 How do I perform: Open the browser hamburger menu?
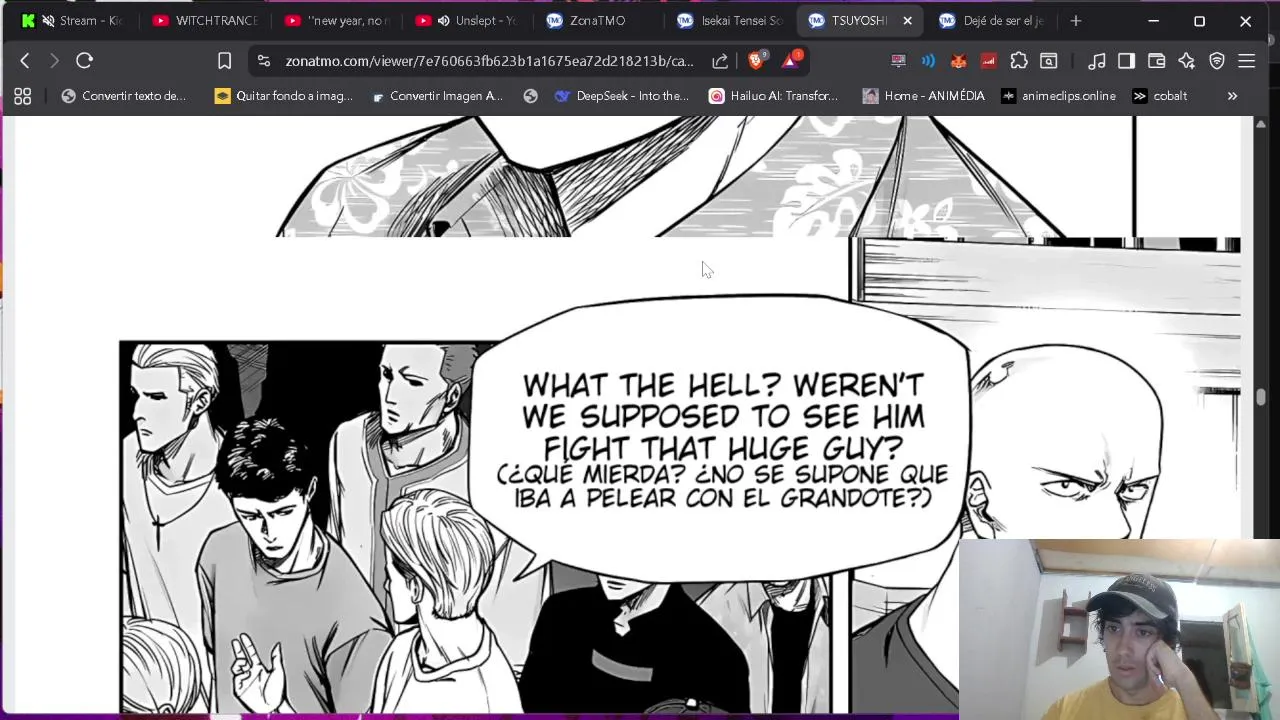pyautogui.click(x=1246, y=61)
